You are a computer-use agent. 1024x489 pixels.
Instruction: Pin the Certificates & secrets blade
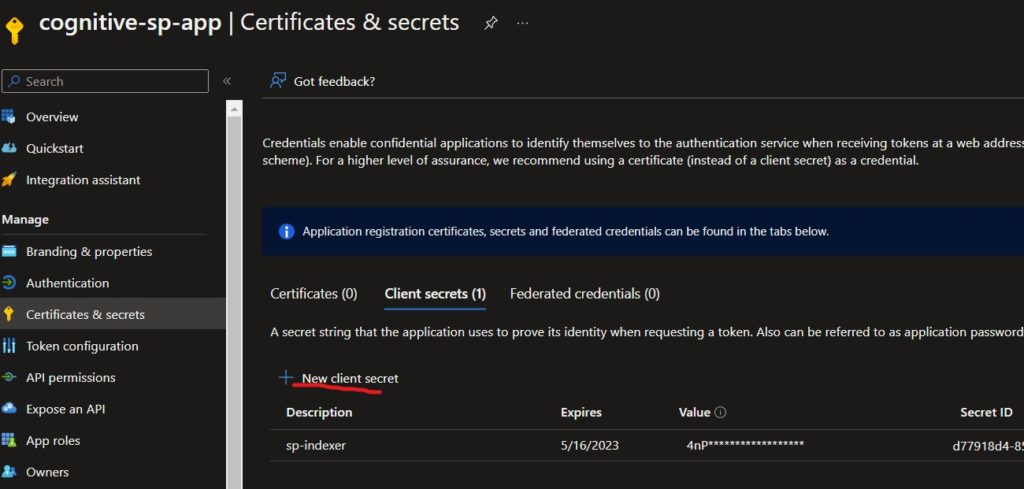[x=490, y=23]
